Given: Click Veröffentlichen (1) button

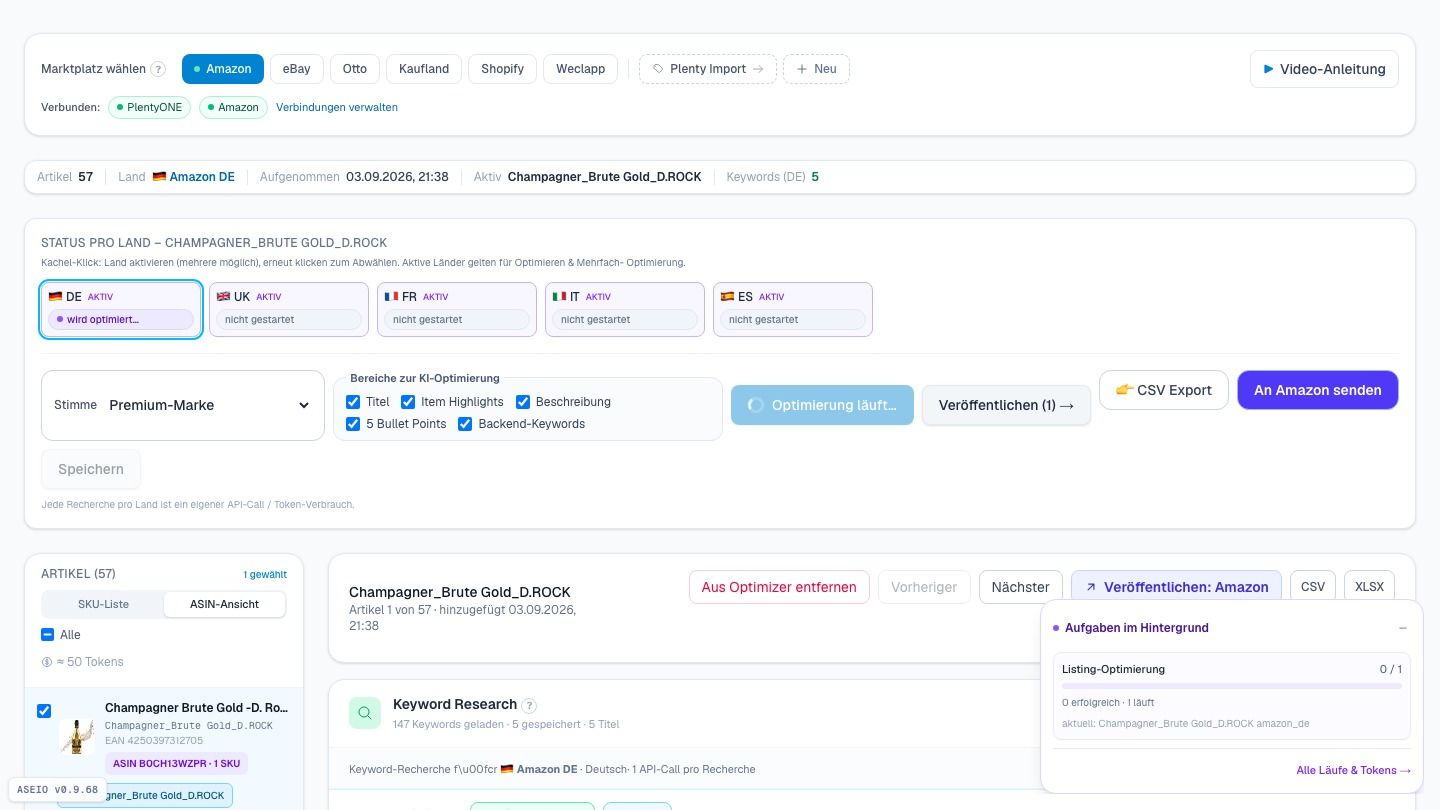Looking at the screenshot, I should (x=1006, y=405).
